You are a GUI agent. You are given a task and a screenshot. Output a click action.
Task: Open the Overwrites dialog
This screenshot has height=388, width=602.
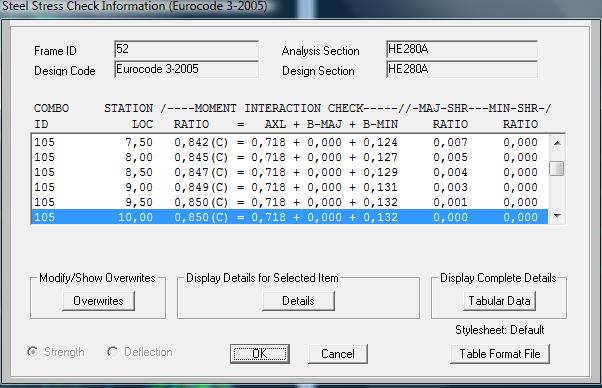pos(98,300)
